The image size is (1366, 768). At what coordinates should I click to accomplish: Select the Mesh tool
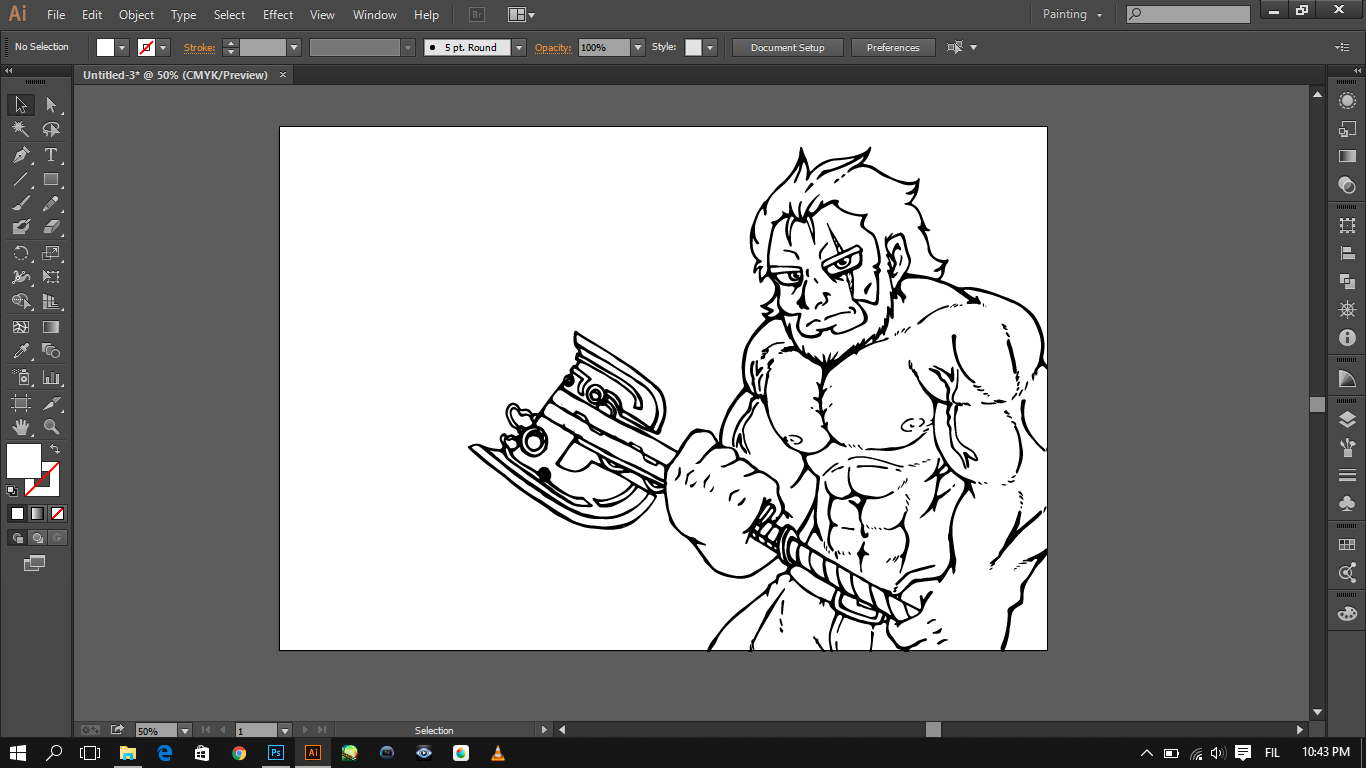(x=21, y=327)
